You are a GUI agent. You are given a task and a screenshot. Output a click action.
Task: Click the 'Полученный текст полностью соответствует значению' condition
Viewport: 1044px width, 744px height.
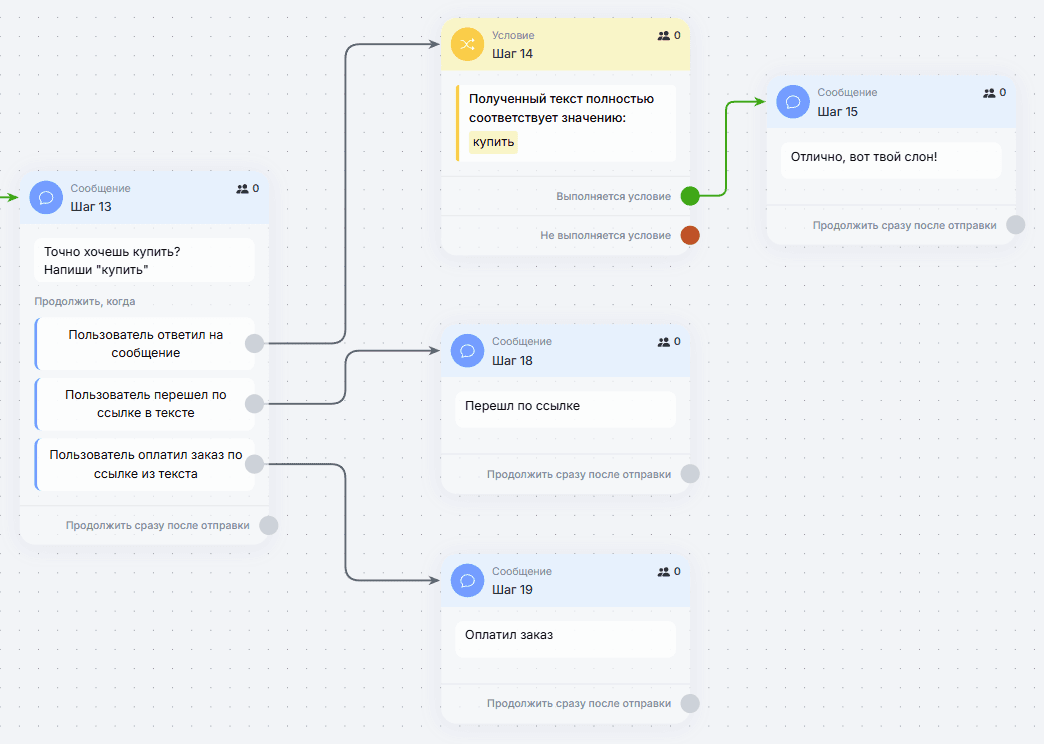pyautogui.click(x=566, y=123)
